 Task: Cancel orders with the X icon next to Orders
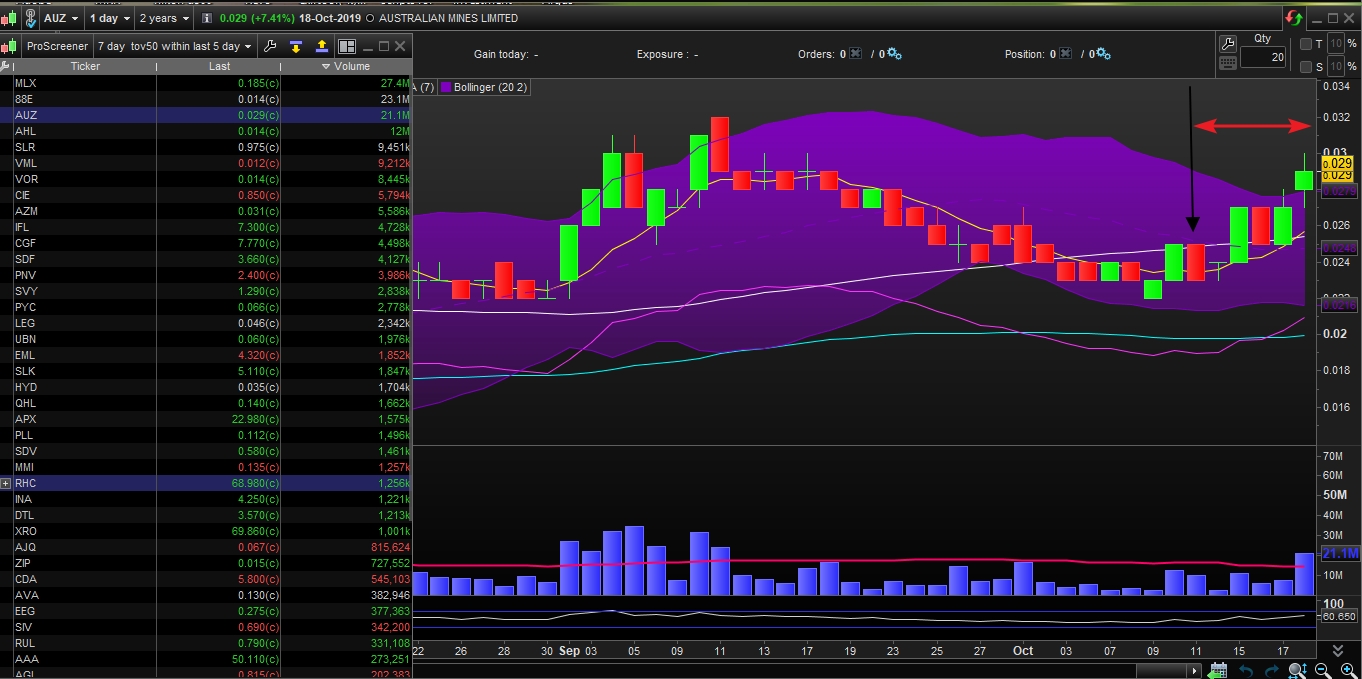pos(855,54)
